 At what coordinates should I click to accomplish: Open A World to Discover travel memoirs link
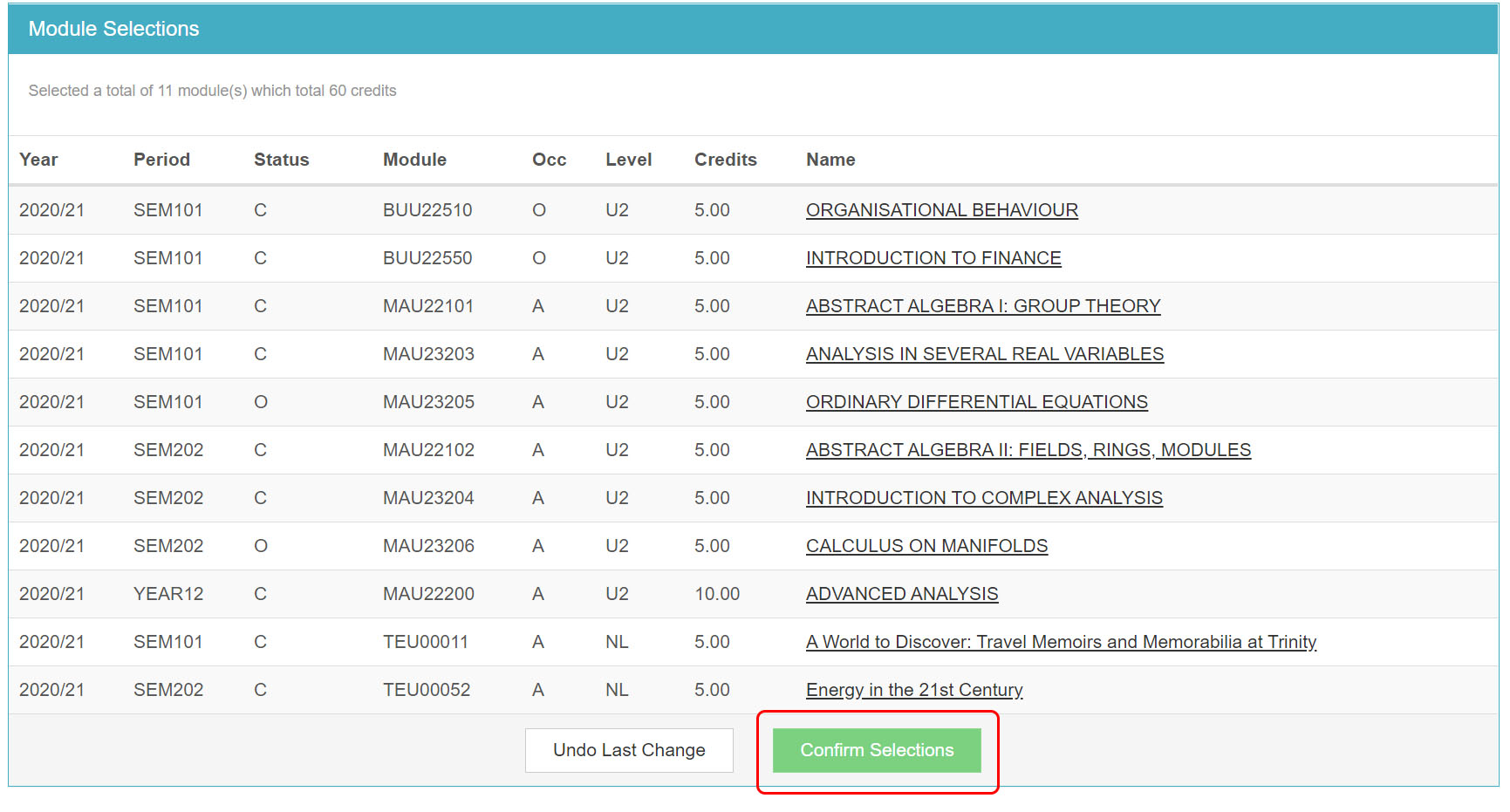point(1061,642)
